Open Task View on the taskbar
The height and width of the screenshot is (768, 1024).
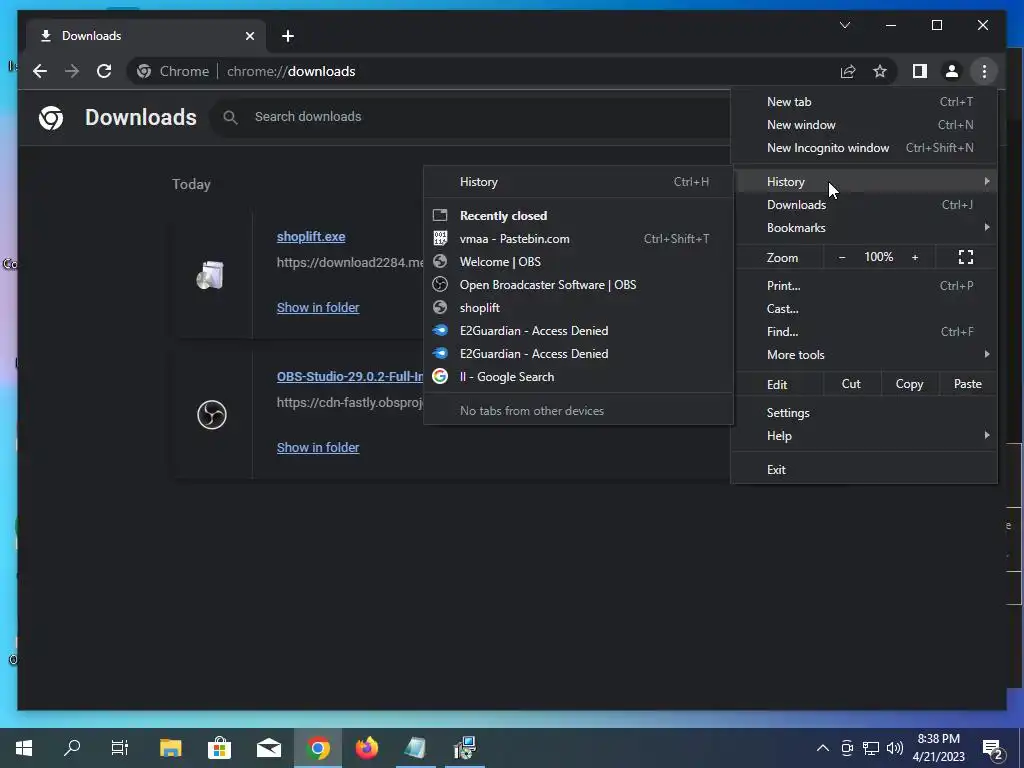(x=120, y=748)
